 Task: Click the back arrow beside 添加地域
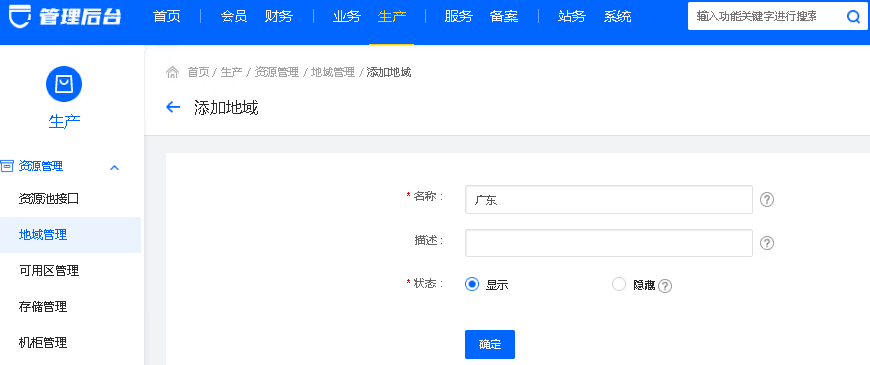click(173, 107)
